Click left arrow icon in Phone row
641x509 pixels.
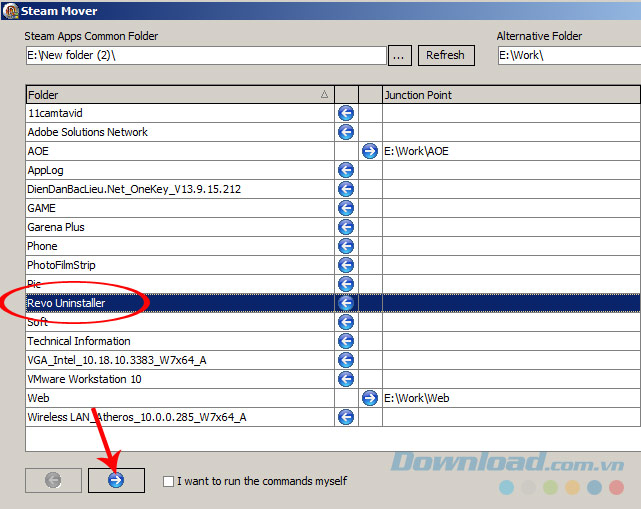point(346,246)
